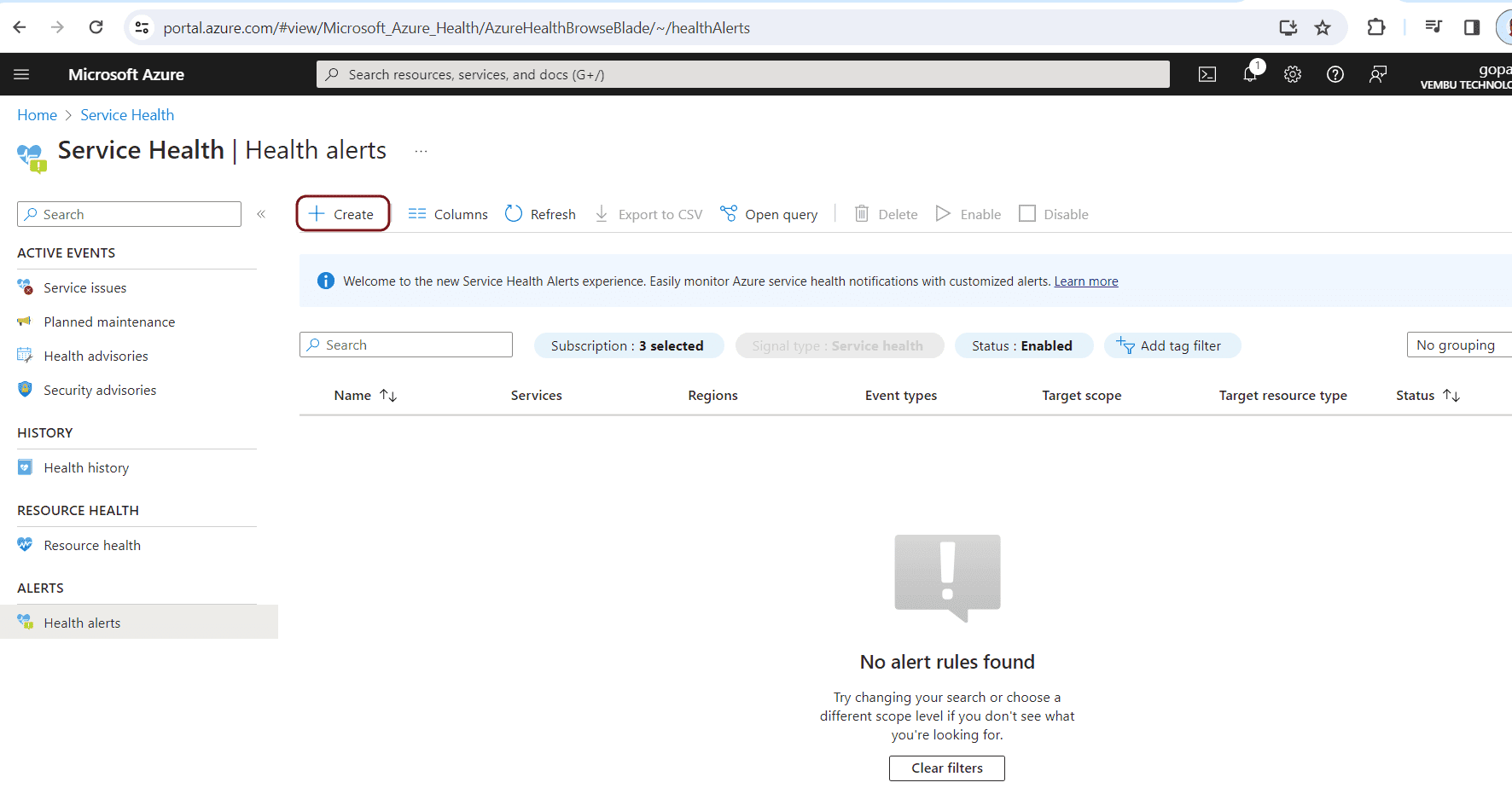Collapse the left menu with double chevron

pos(261,214)
